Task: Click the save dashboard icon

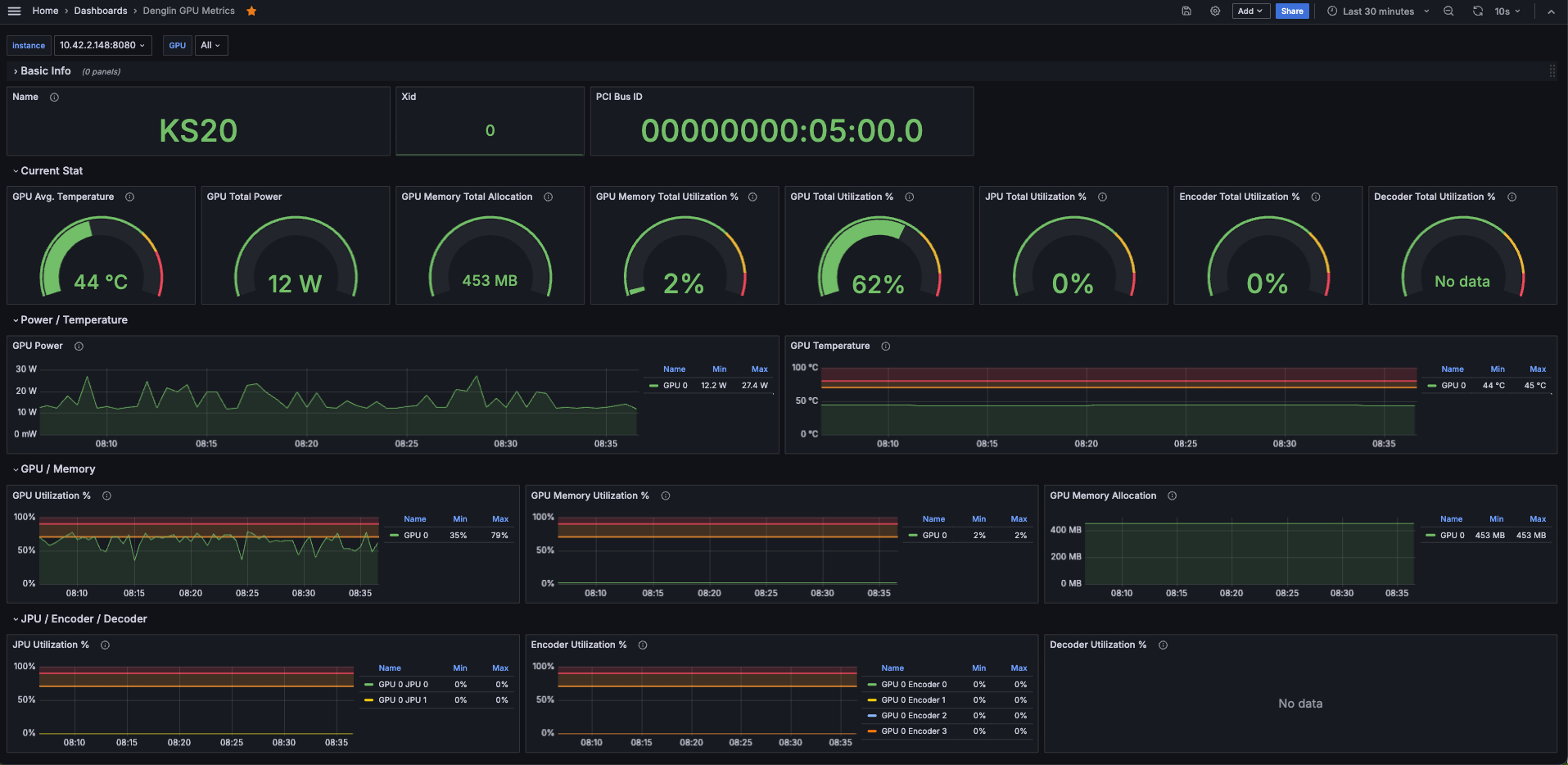Action: (x=1186, y=11)
